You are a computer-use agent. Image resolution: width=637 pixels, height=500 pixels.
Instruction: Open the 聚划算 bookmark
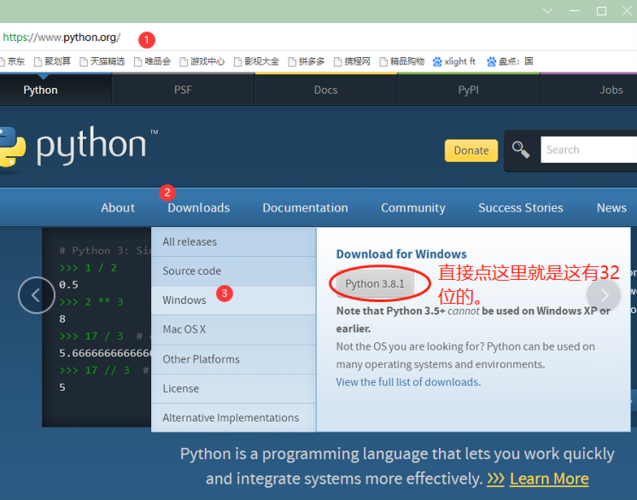pos(52,61)
